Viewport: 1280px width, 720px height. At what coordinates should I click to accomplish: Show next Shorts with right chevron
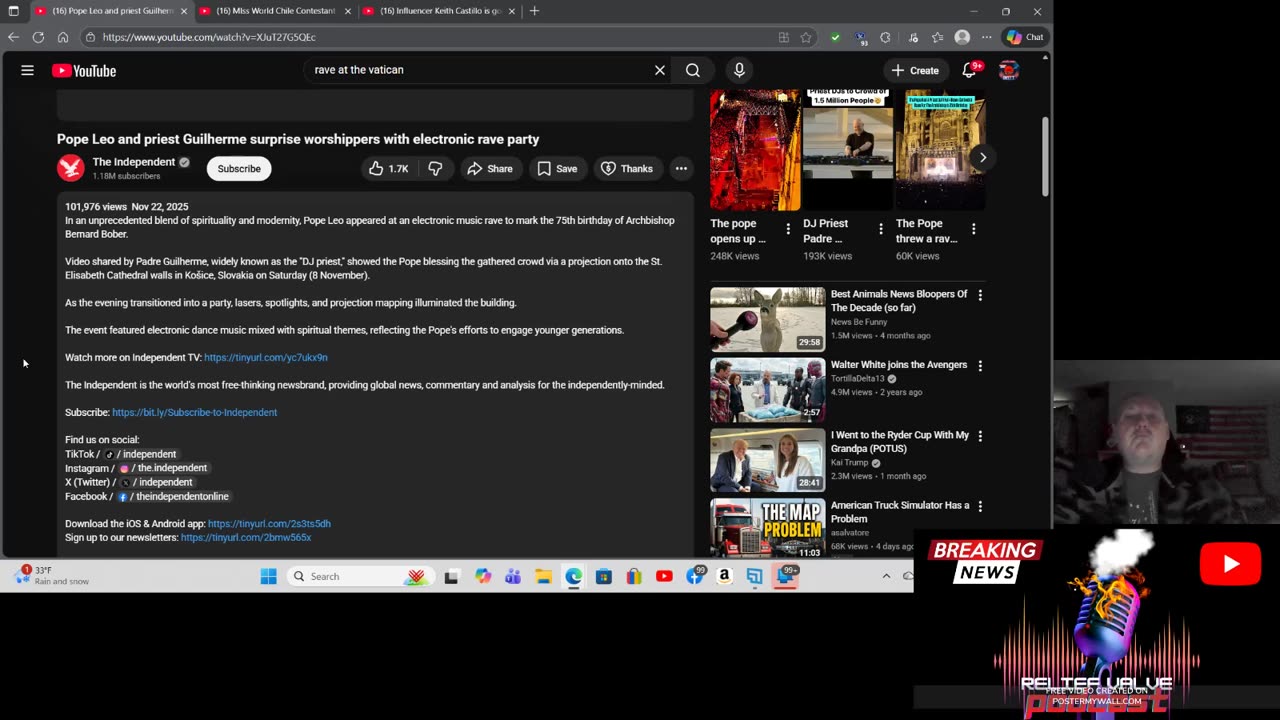(983, 157)
